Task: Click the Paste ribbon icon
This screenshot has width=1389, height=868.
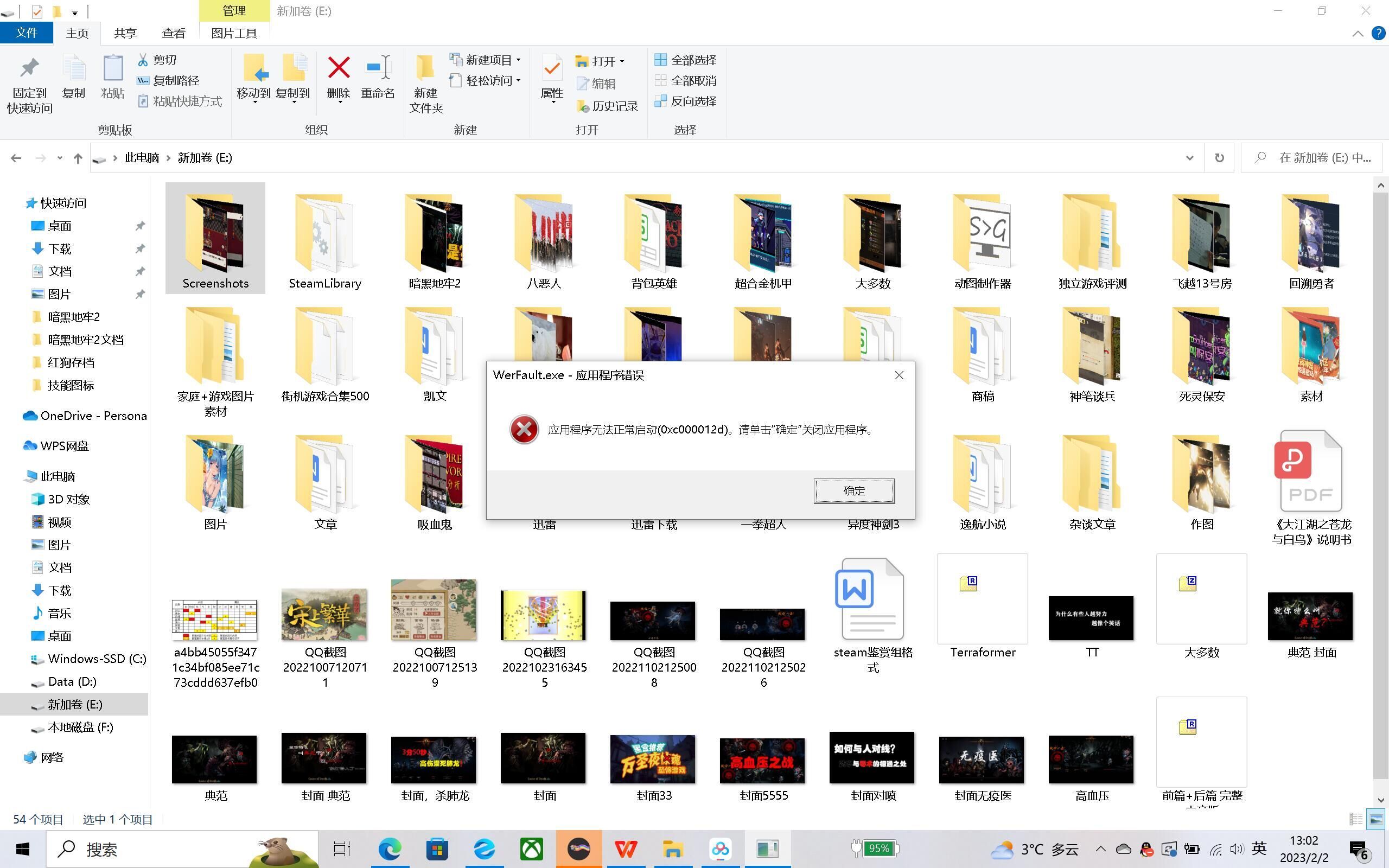Action: (x=112, y=69)
